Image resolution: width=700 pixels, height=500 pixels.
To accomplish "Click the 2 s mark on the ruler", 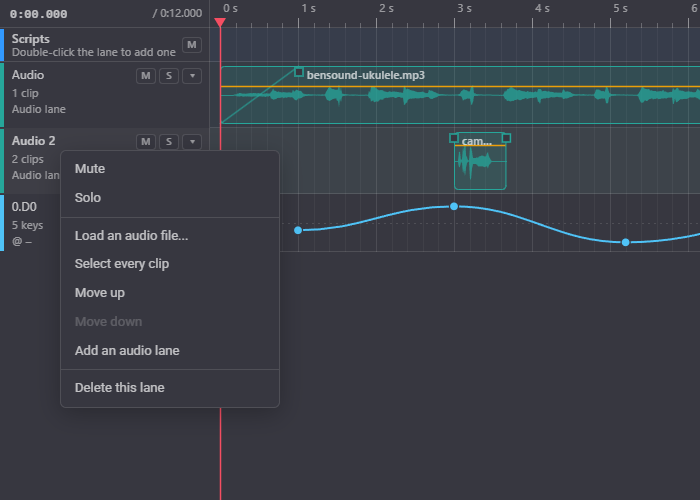I will [386, 8].
